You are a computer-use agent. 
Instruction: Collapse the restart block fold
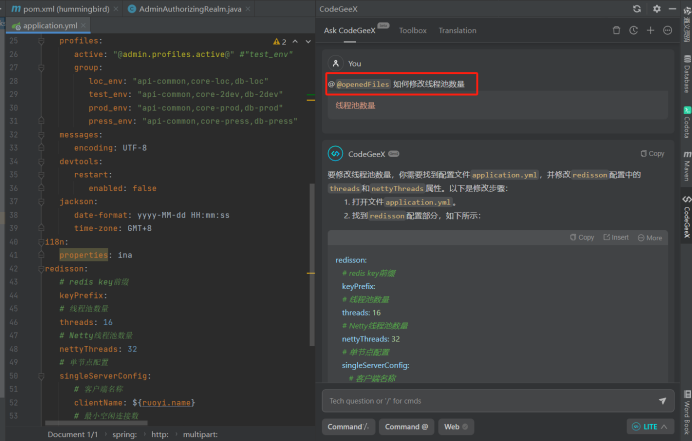click(x=41, y=175)
